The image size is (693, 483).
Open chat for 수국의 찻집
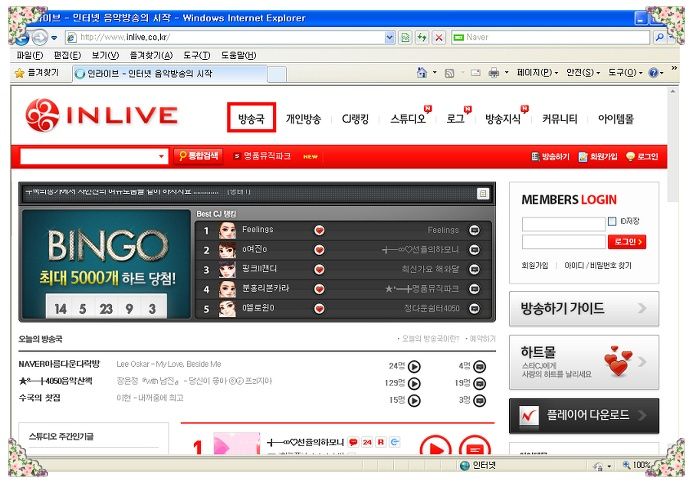480,400
